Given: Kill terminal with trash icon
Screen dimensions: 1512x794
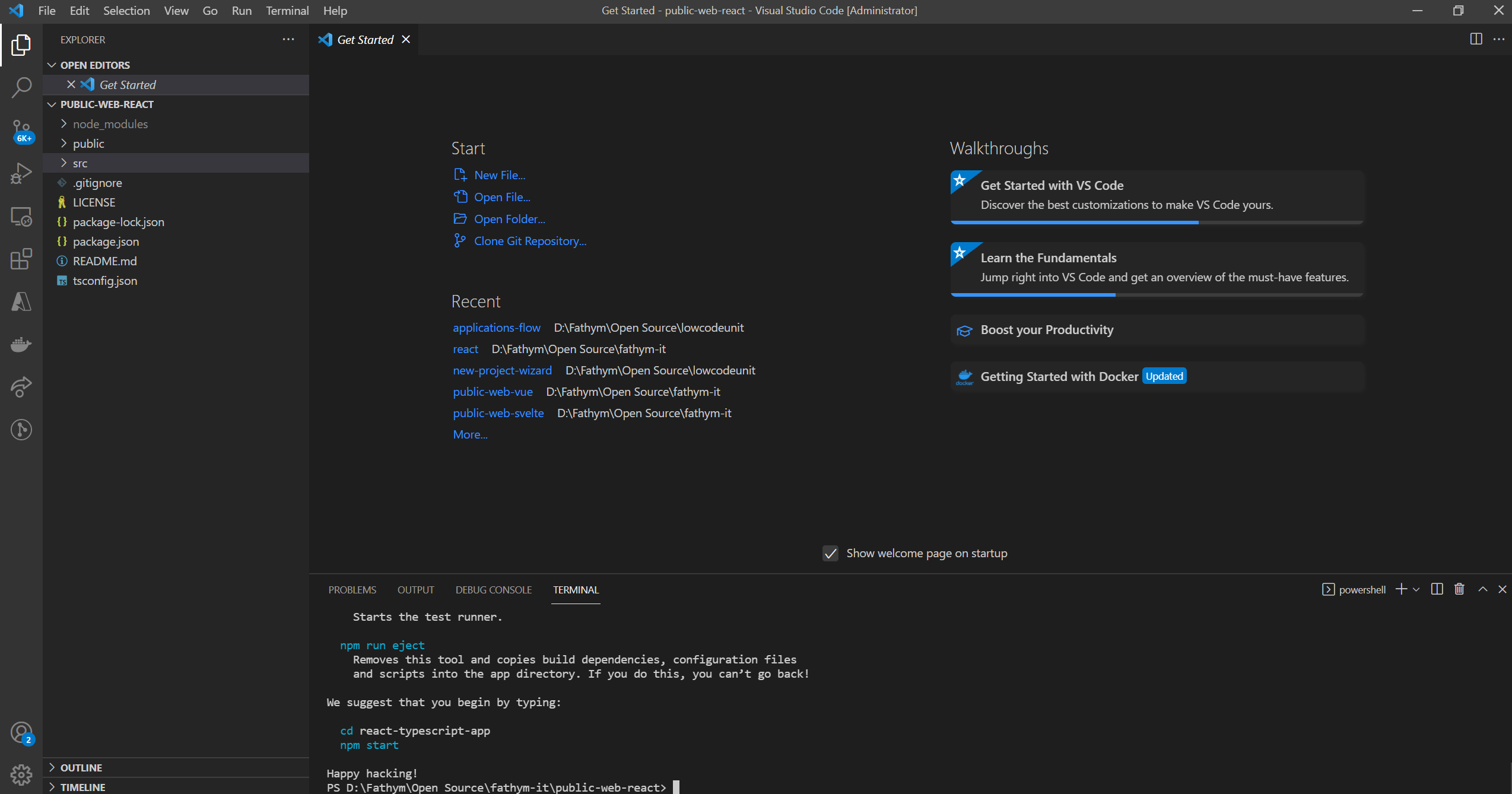Looking at the screenshot, I should (1459, 589).
